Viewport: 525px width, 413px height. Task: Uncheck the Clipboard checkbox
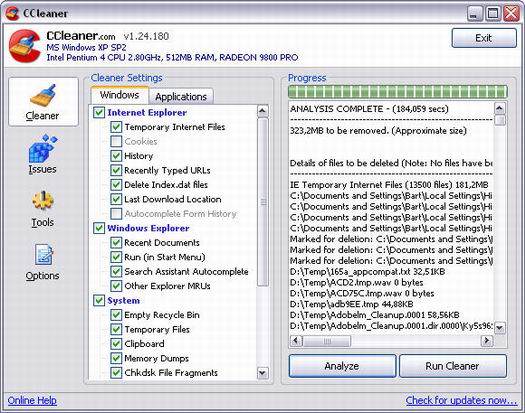click(116, 344)
